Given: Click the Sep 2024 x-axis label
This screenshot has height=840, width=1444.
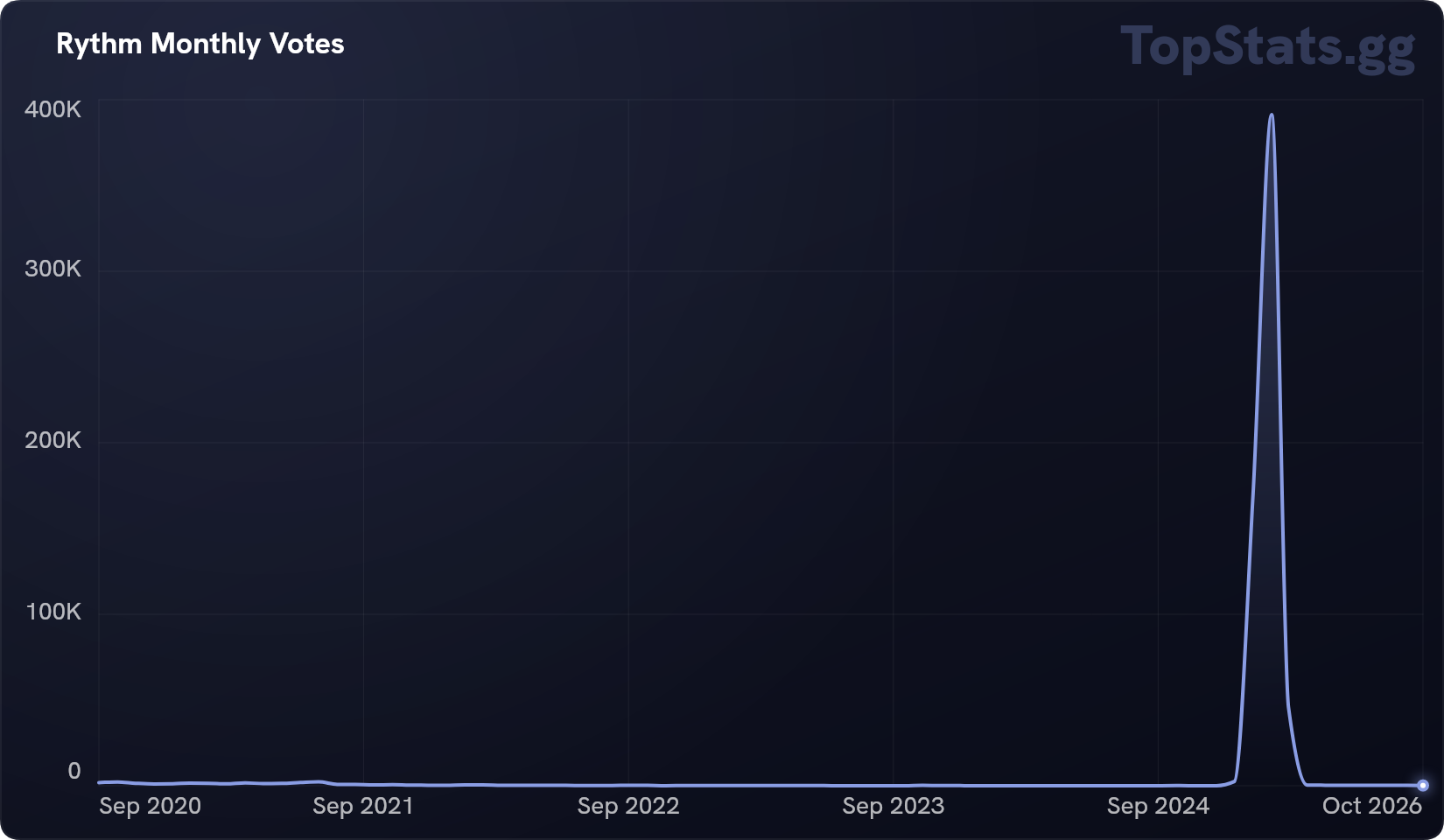Looking at the screenshot, I should pos(1158,806).
